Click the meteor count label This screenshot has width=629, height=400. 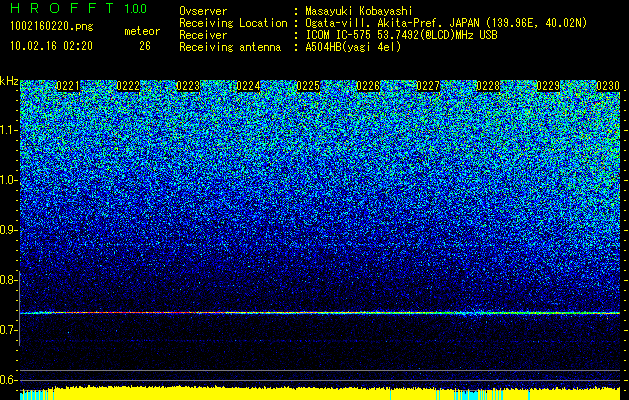(142, 31)
